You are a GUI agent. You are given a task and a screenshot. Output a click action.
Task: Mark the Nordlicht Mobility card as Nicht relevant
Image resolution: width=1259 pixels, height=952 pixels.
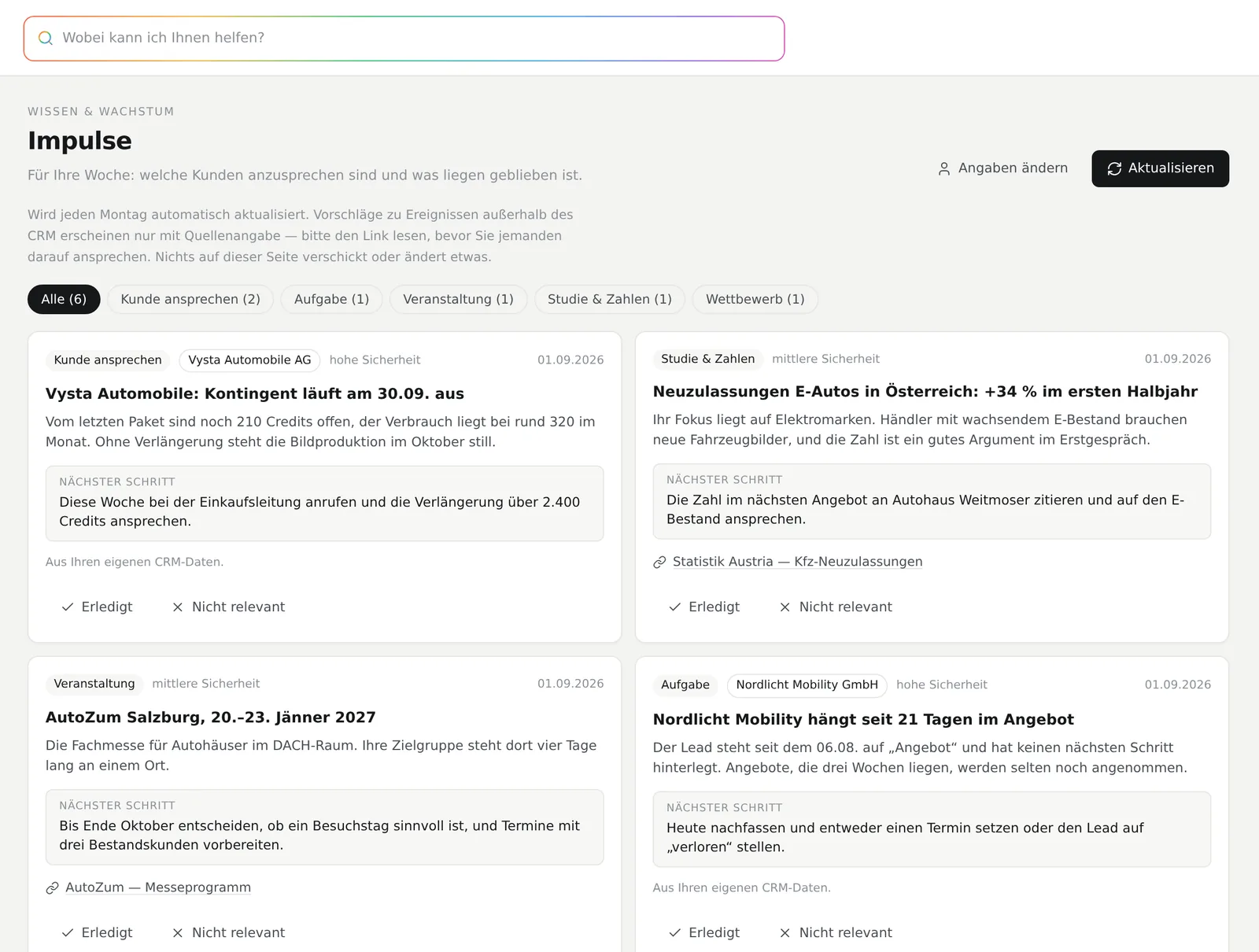click(836, 932)
